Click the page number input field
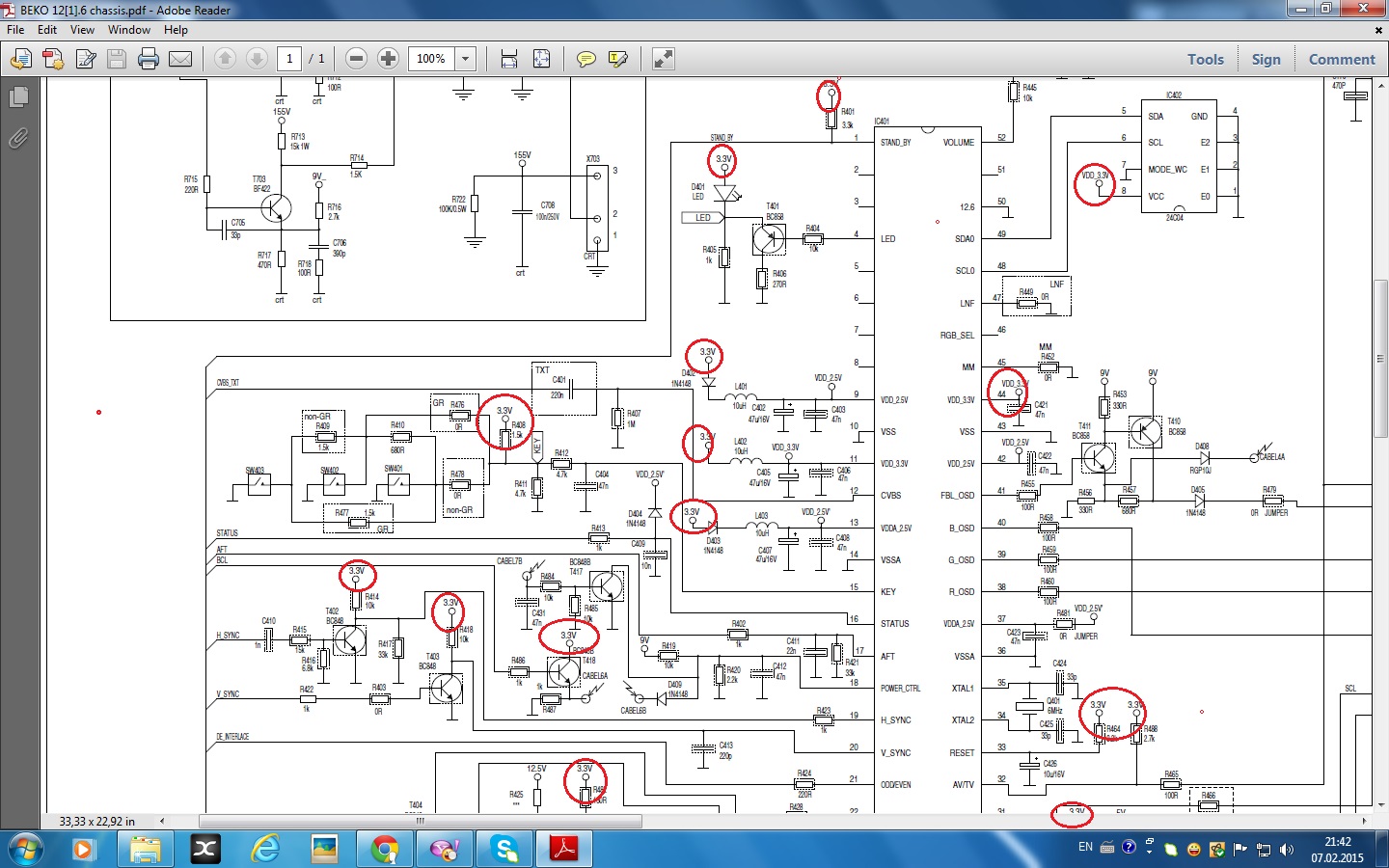 [289, 59]
